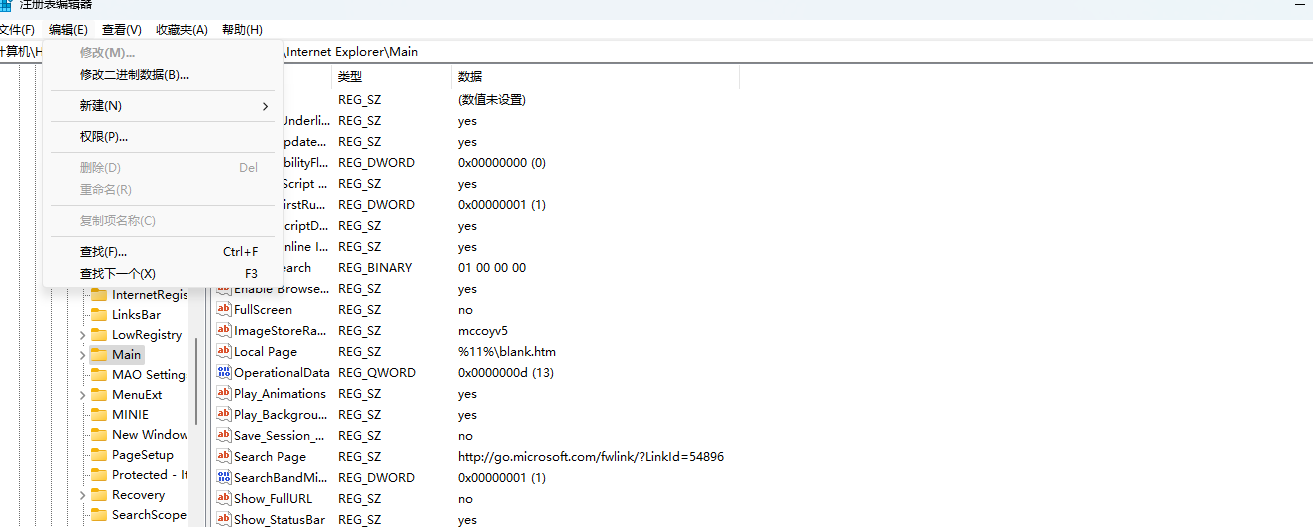1313x527 pixels.
Task: Expand the Main key node
Action: [x=82, y=355]
